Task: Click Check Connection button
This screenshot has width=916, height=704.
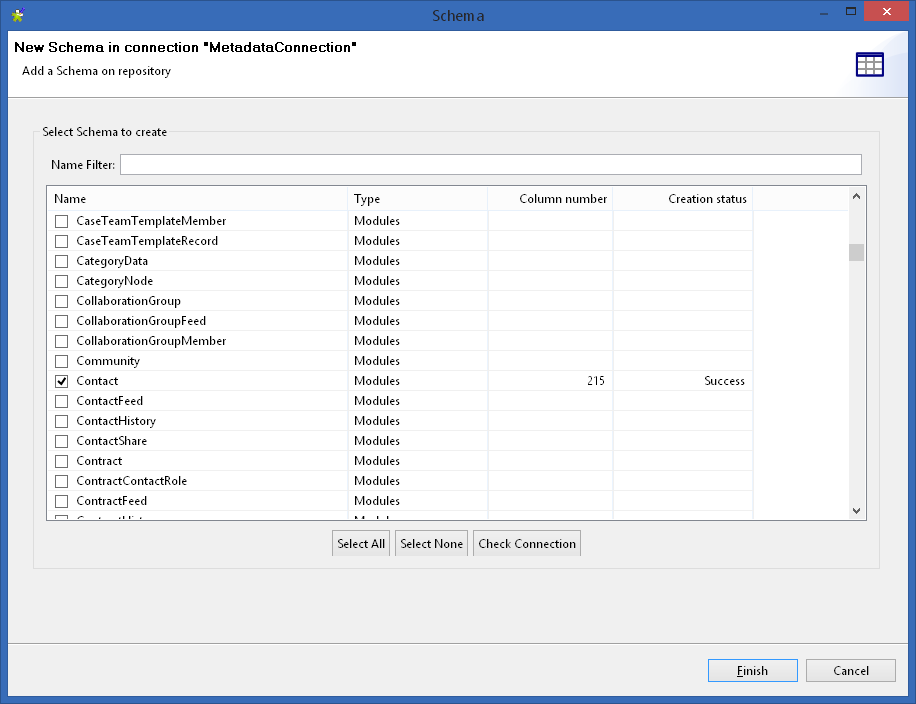Action: click(527, 544)
